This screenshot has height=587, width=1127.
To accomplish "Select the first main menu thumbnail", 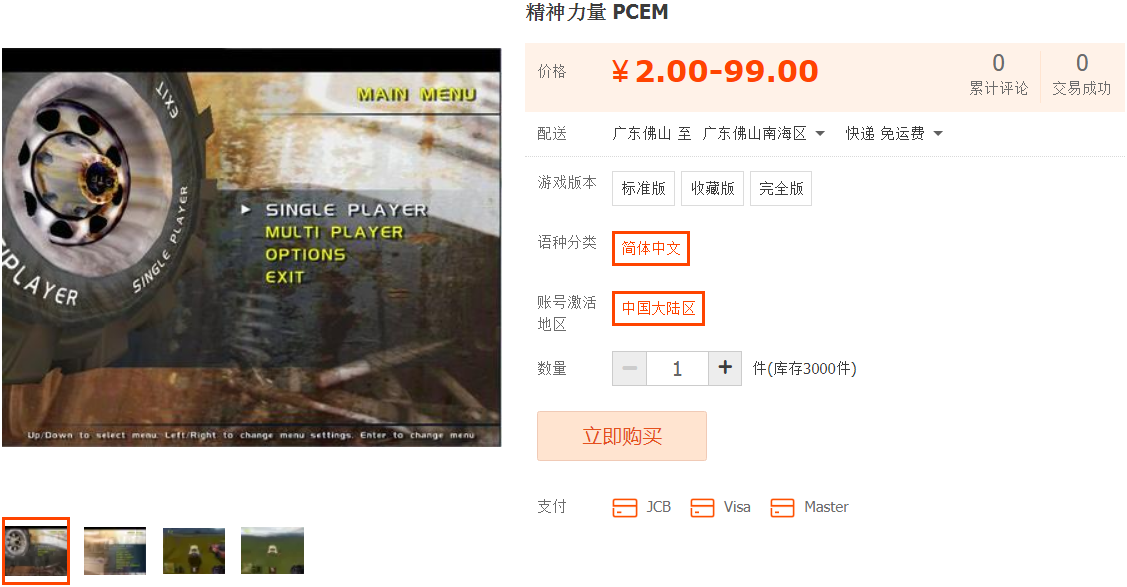I will pos(36,550).
